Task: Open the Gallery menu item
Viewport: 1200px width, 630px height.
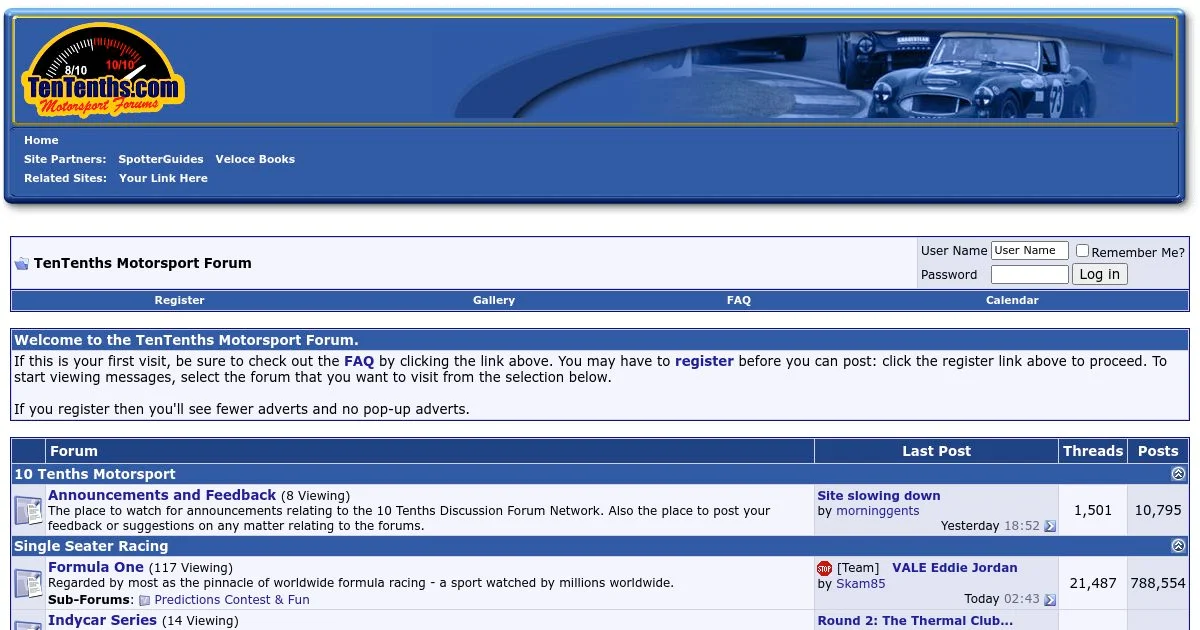Action: click(494, 300)
